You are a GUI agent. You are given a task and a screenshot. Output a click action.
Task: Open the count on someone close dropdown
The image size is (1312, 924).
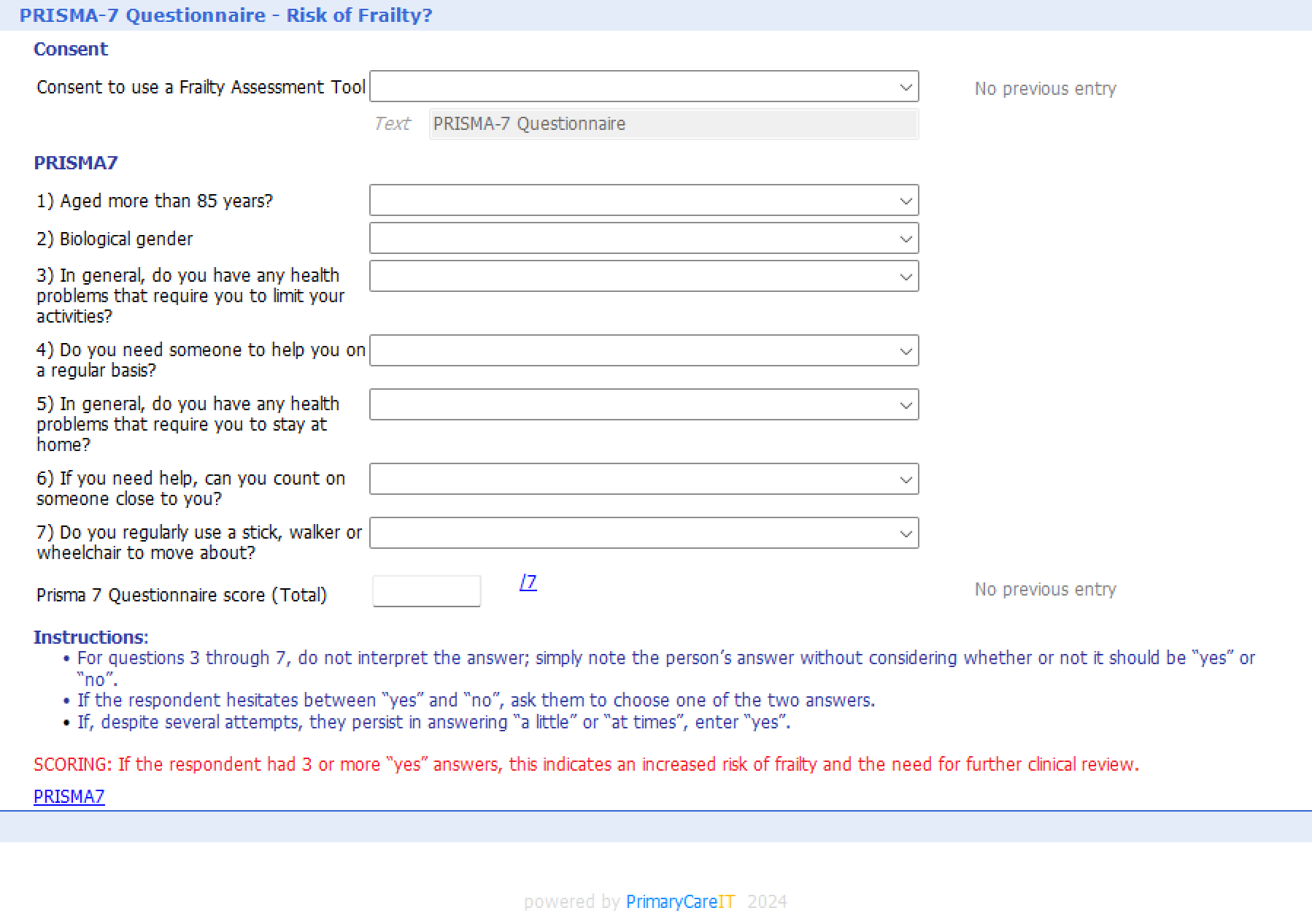(x=644, y=480)
